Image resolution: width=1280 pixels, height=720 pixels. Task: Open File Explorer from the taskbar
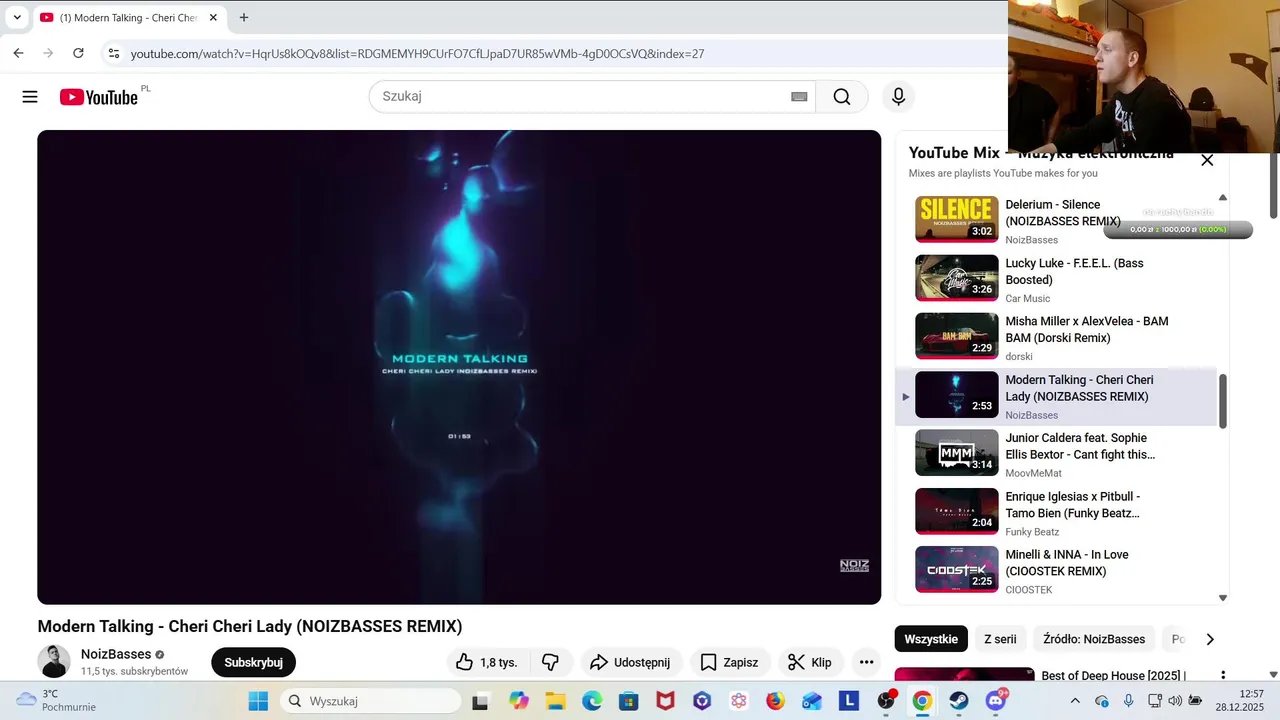point(555,701)
